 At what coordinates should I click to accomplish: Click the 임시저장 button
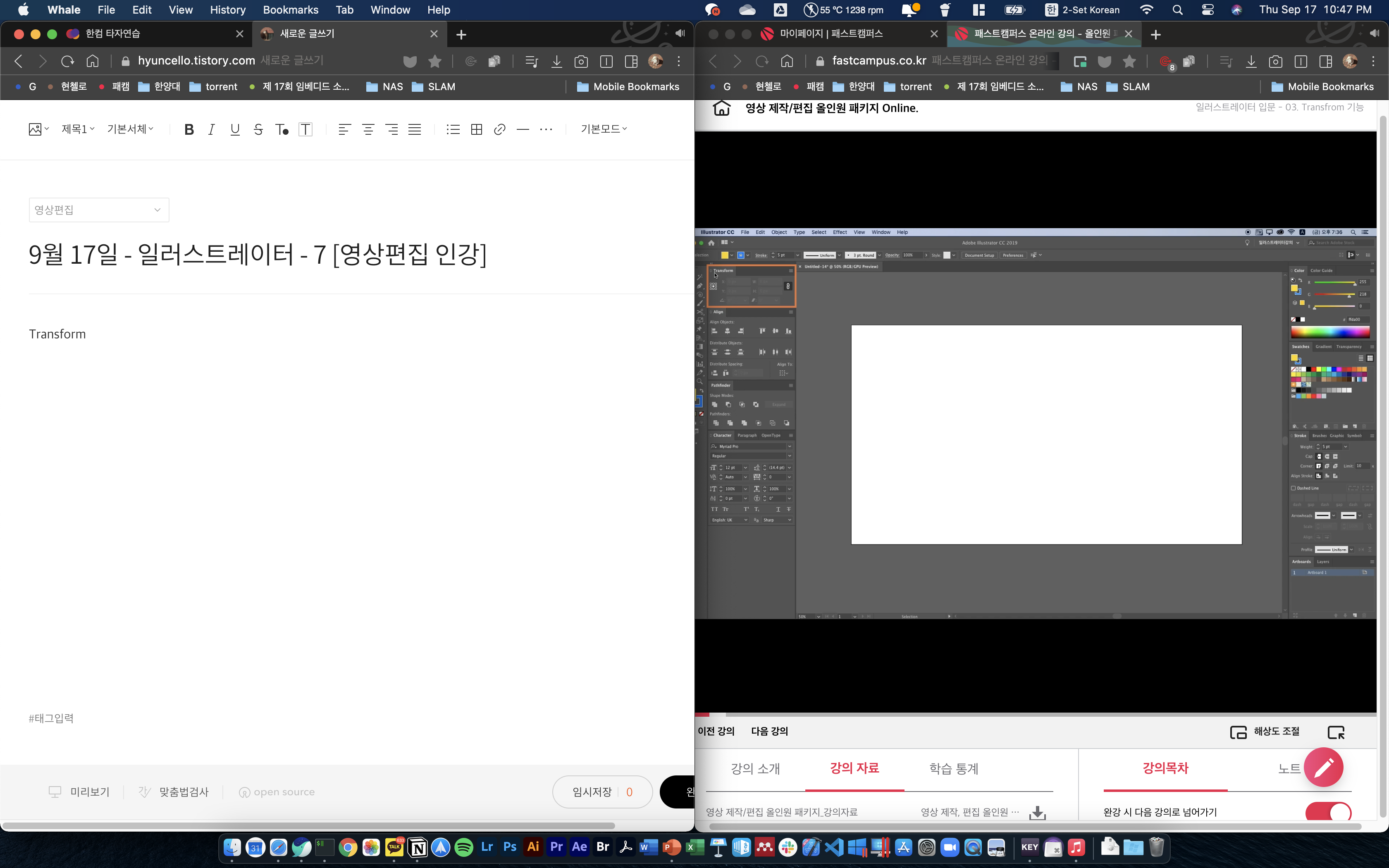coord(592,792)
